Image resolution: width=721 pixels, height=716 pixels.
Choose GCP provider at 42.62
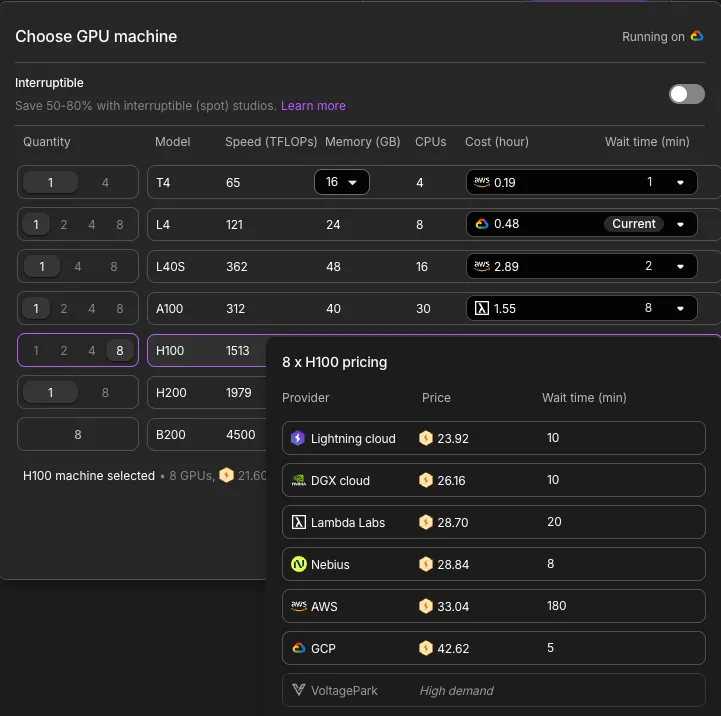point(493,648)
